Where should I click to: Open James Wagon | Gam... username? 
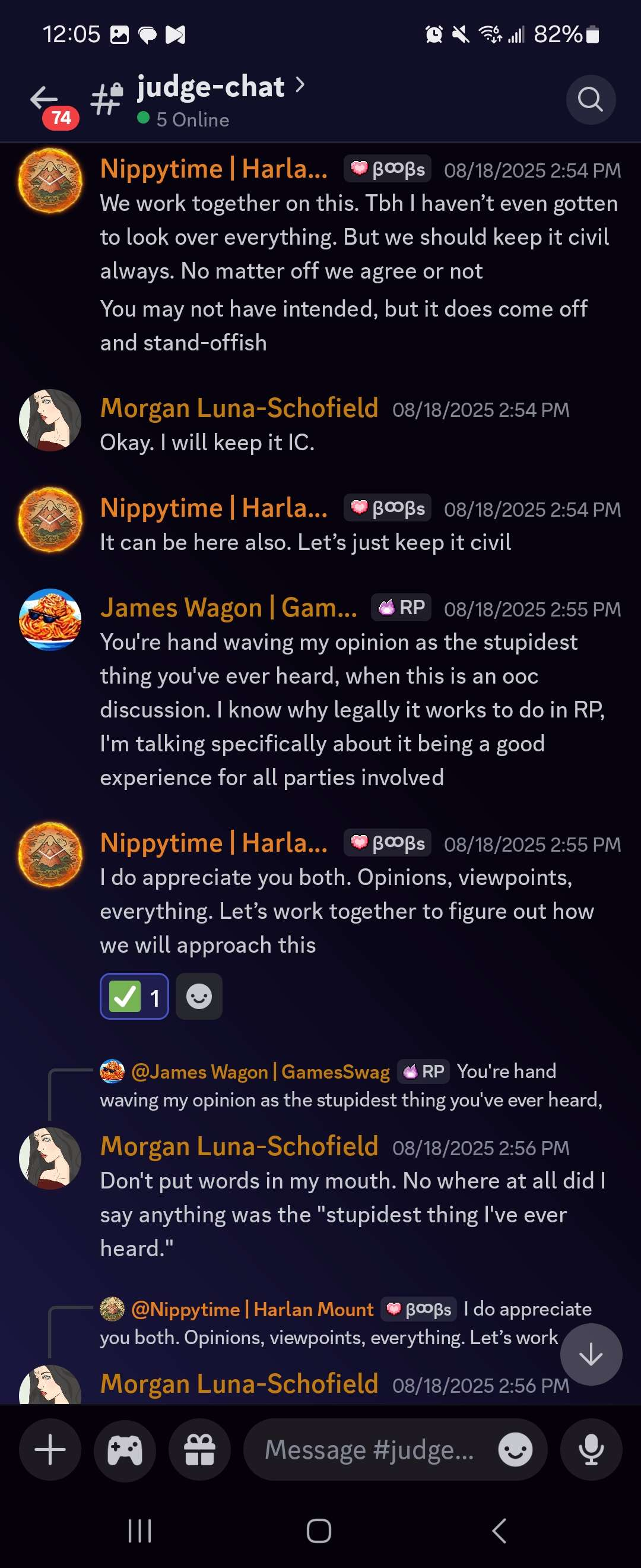pos(229,608)
